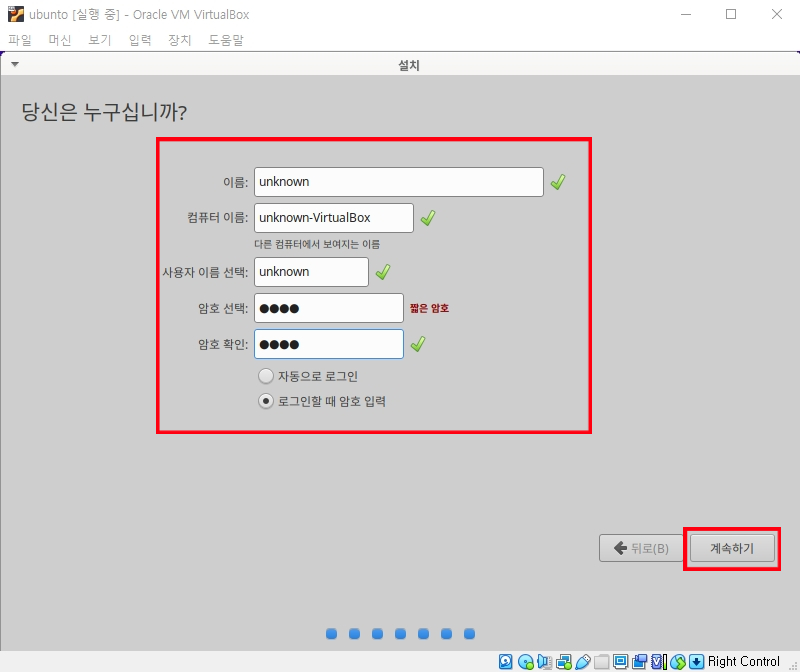Click the green checkmark beside the 암호 확인 field
The width and height of the screenshot is (800, 672).
[x=418, y=344]
